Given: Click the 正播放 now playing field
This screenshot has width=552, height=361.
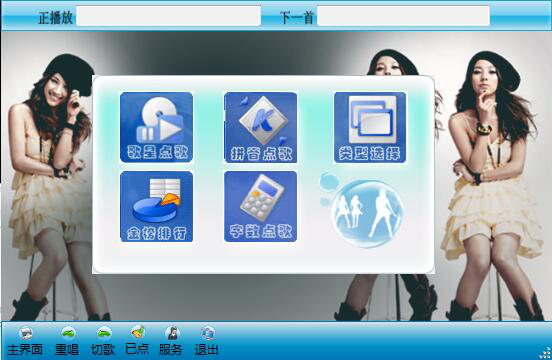Looking at the screenshot, I should click(x=169, y=16).
